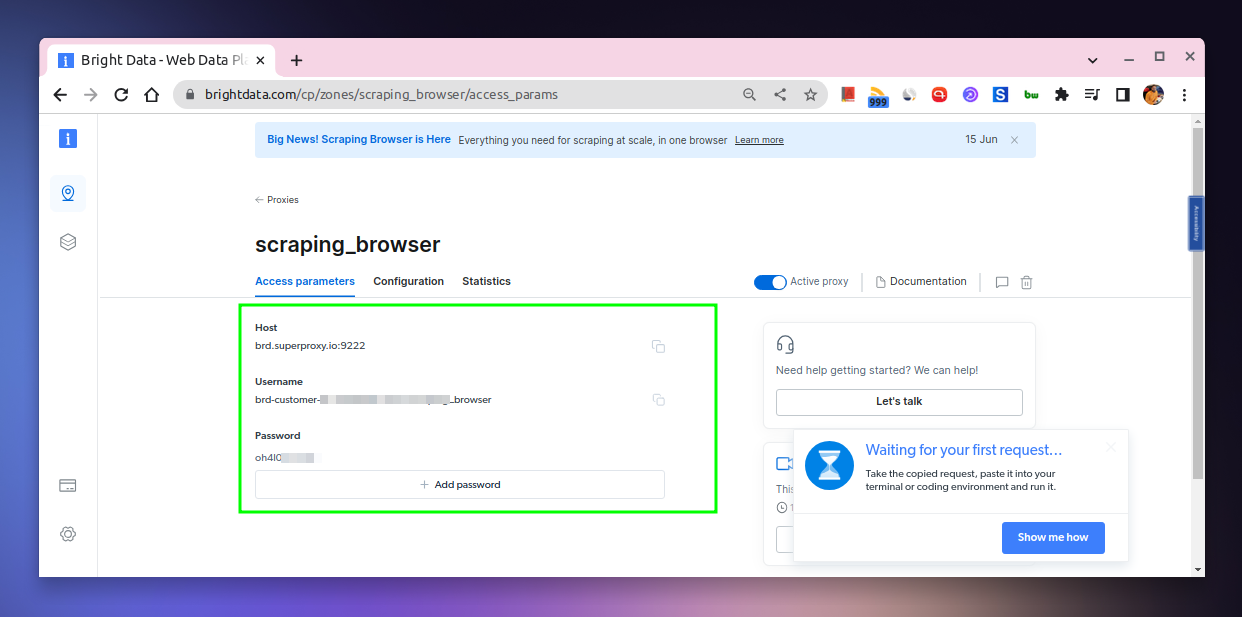Open the profile avatar menu

click(1153, 95)
